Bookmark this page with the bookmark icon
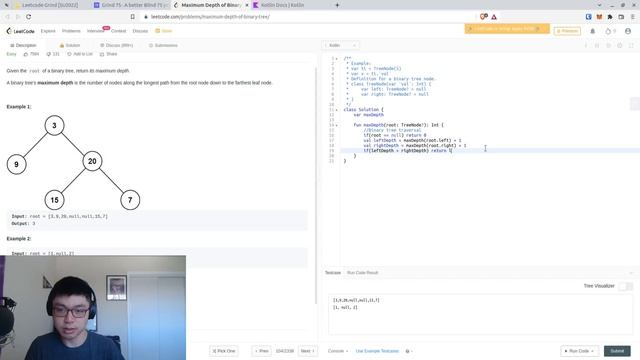640x360 pixels. coord(133,17)
